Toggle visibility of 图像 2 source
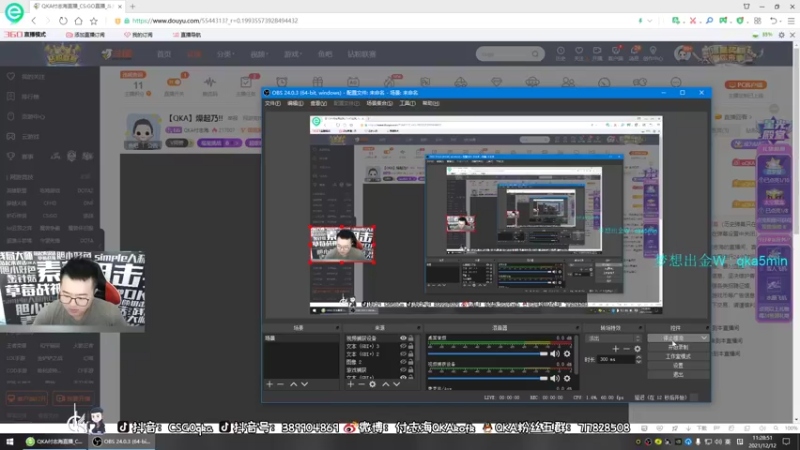Screen dimensions: 800x450 coord(403,362)
